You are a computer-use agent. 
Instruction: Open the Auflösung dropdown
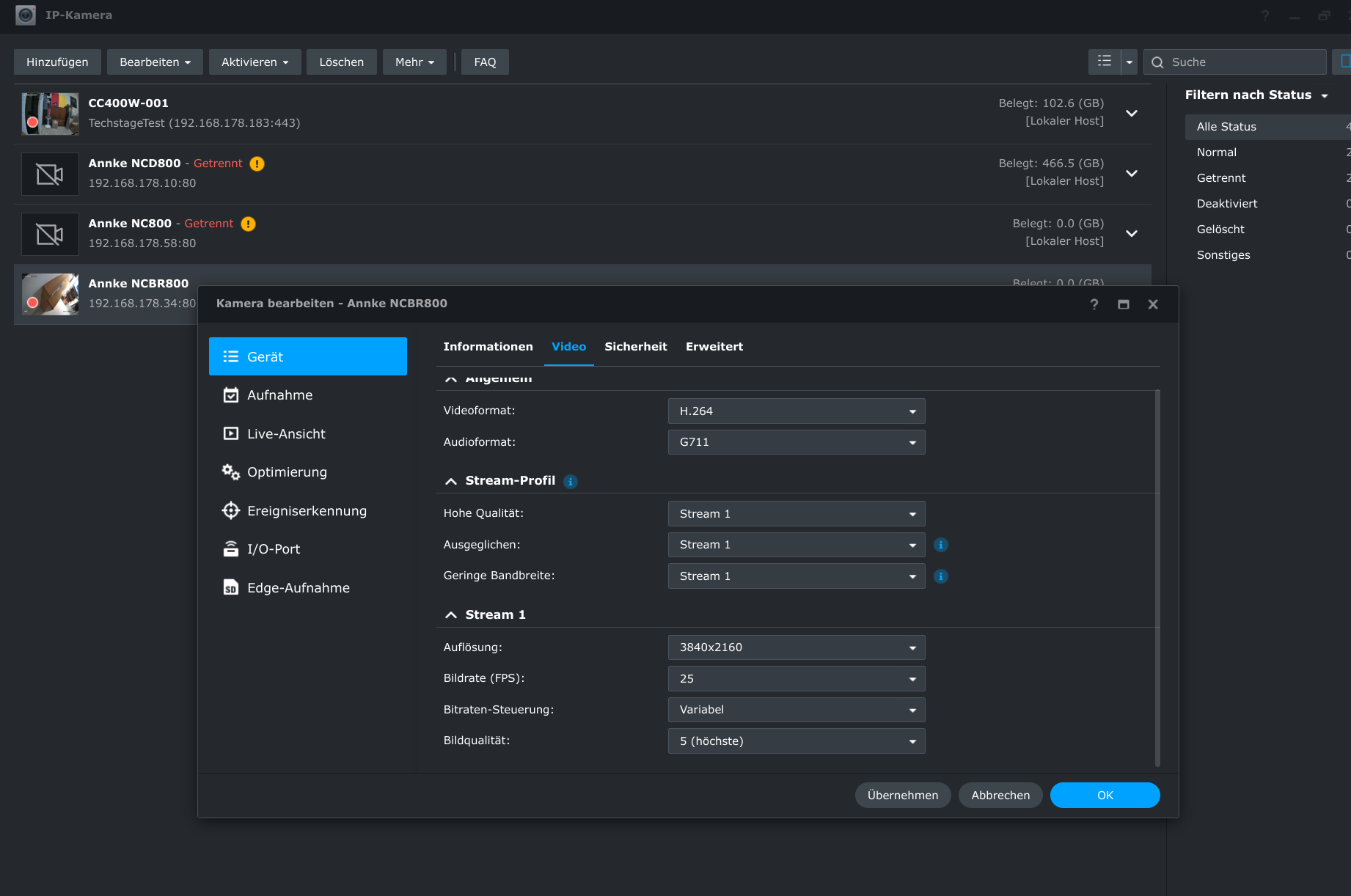(796, 647)
